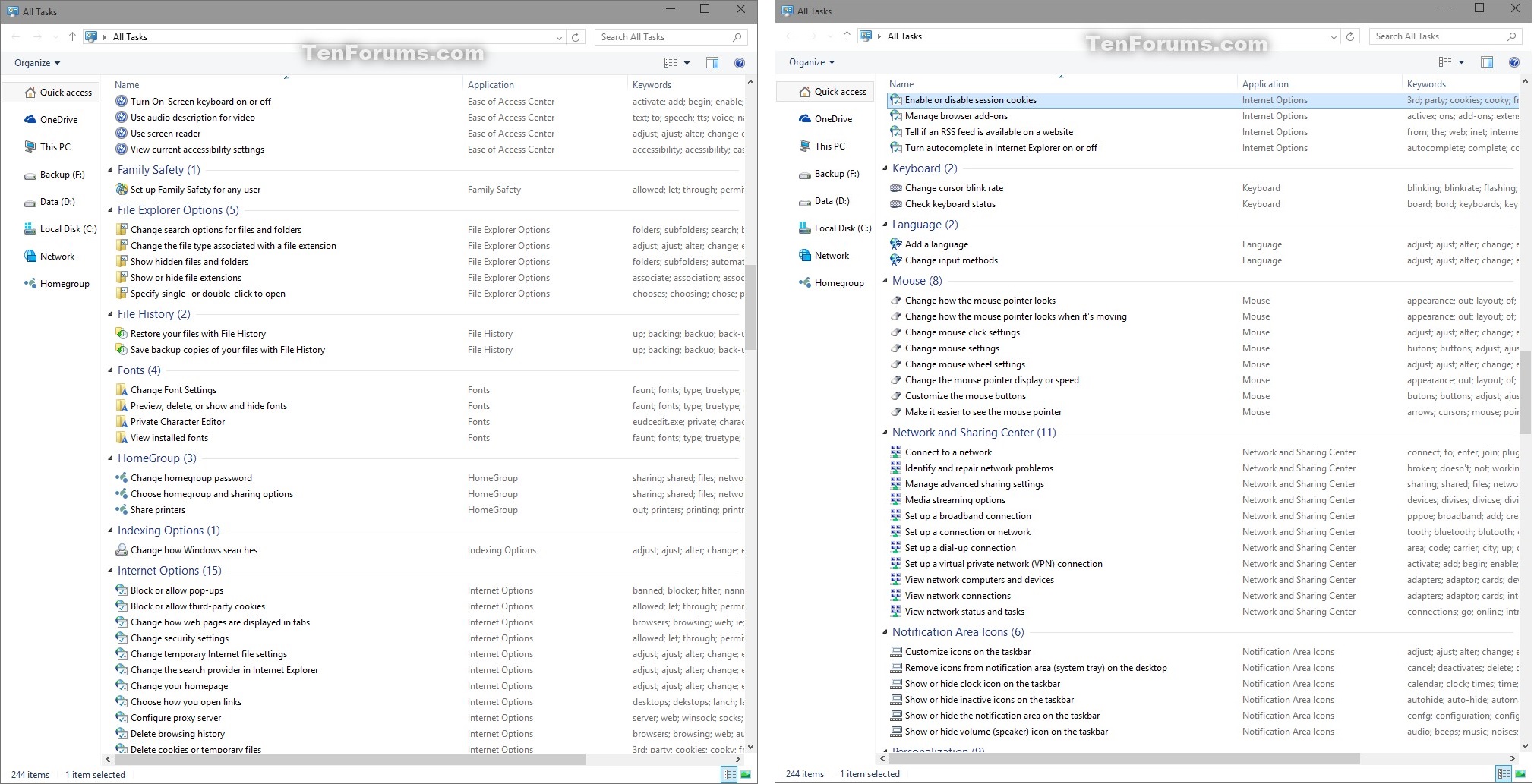
Task: Toggle the preview pane icon
Action: tap(712, 63)
